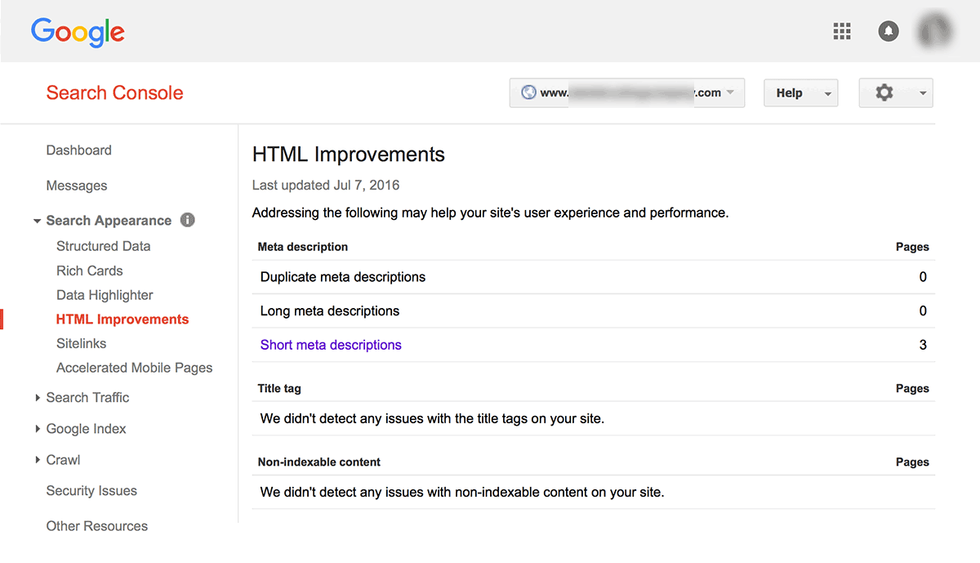Open the notifications bell

(888, 31)
